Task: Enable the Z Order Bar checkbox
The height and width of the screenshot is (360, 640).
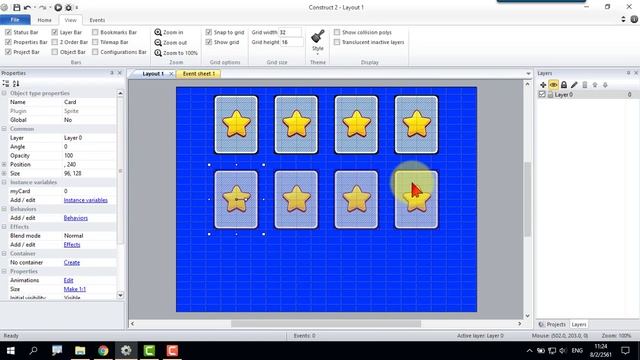Action: [55, 42]
